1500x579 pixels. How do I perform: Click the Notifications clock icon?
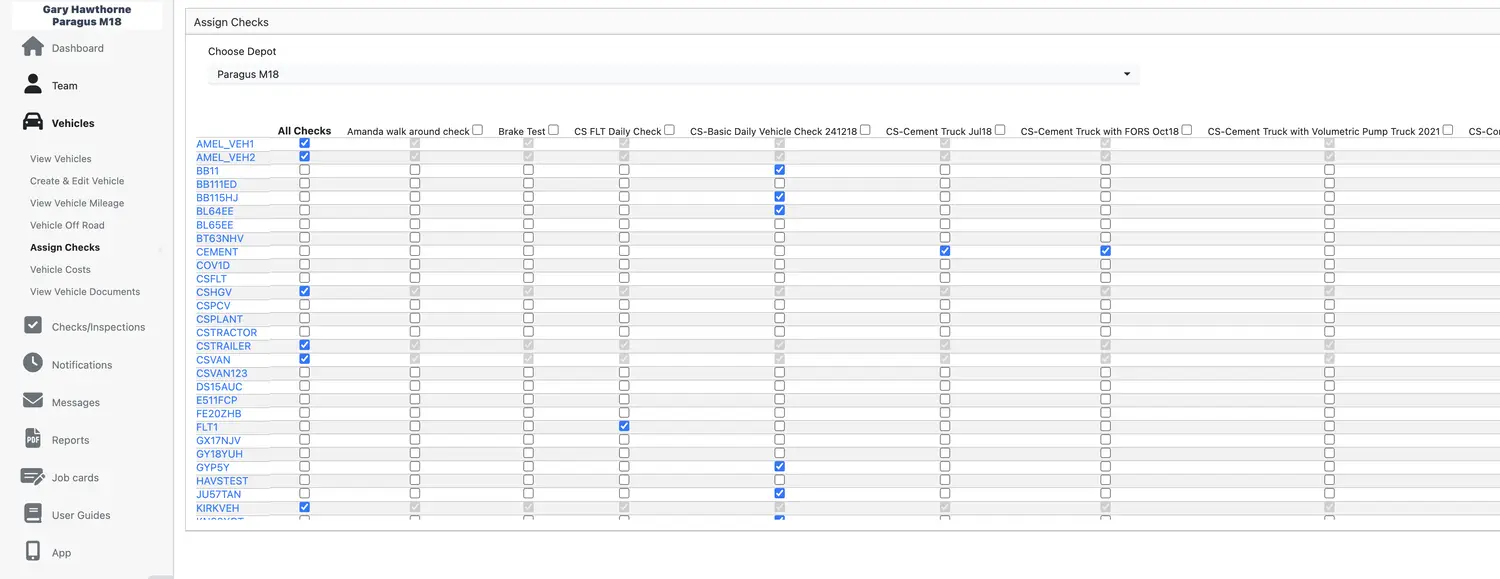click(x=33, y=363)
